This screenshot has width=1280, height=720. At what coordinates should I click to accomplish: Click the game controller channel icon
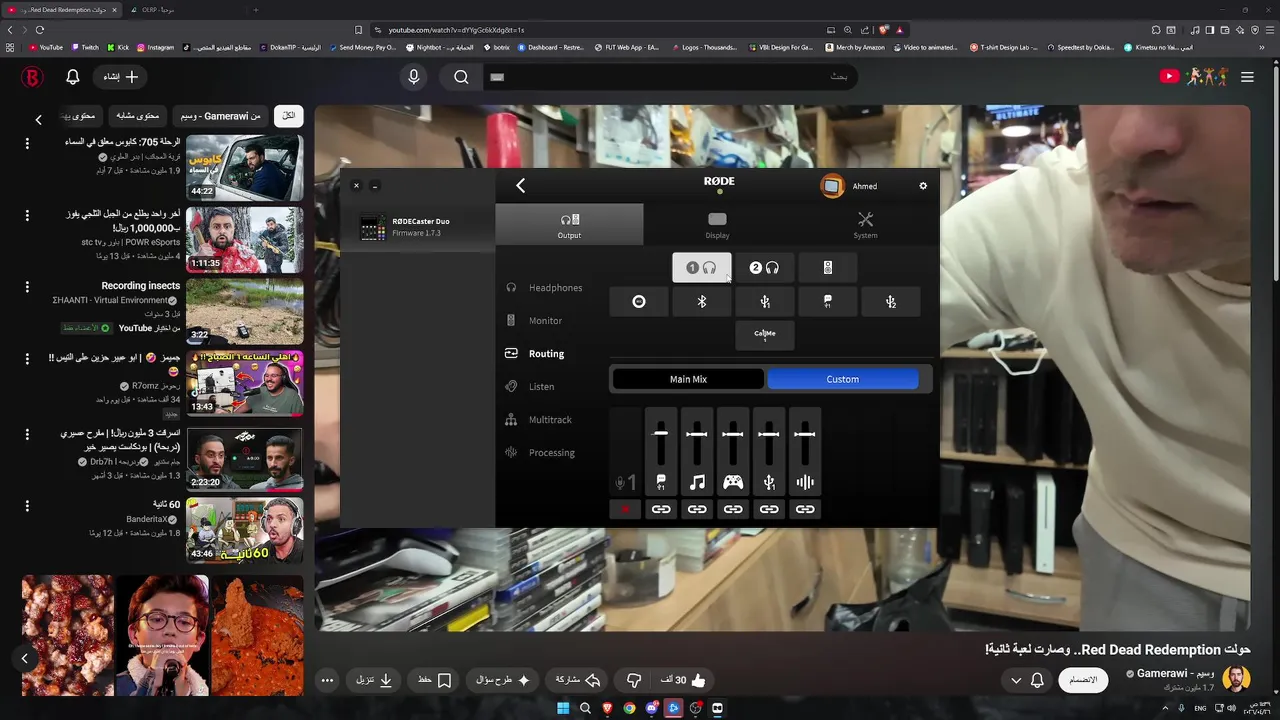coord(733,483)
